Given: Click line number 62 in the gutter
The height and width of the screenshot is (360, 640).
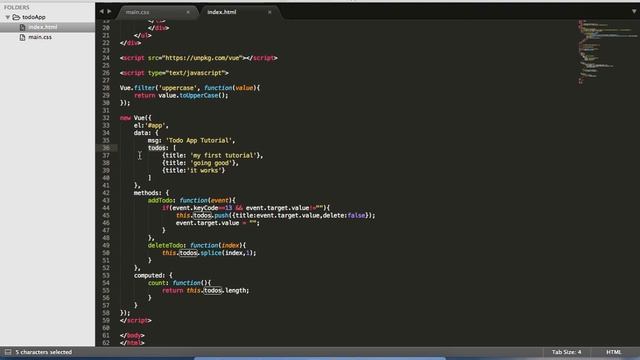Looking at the screenshot, I should 106,343.
